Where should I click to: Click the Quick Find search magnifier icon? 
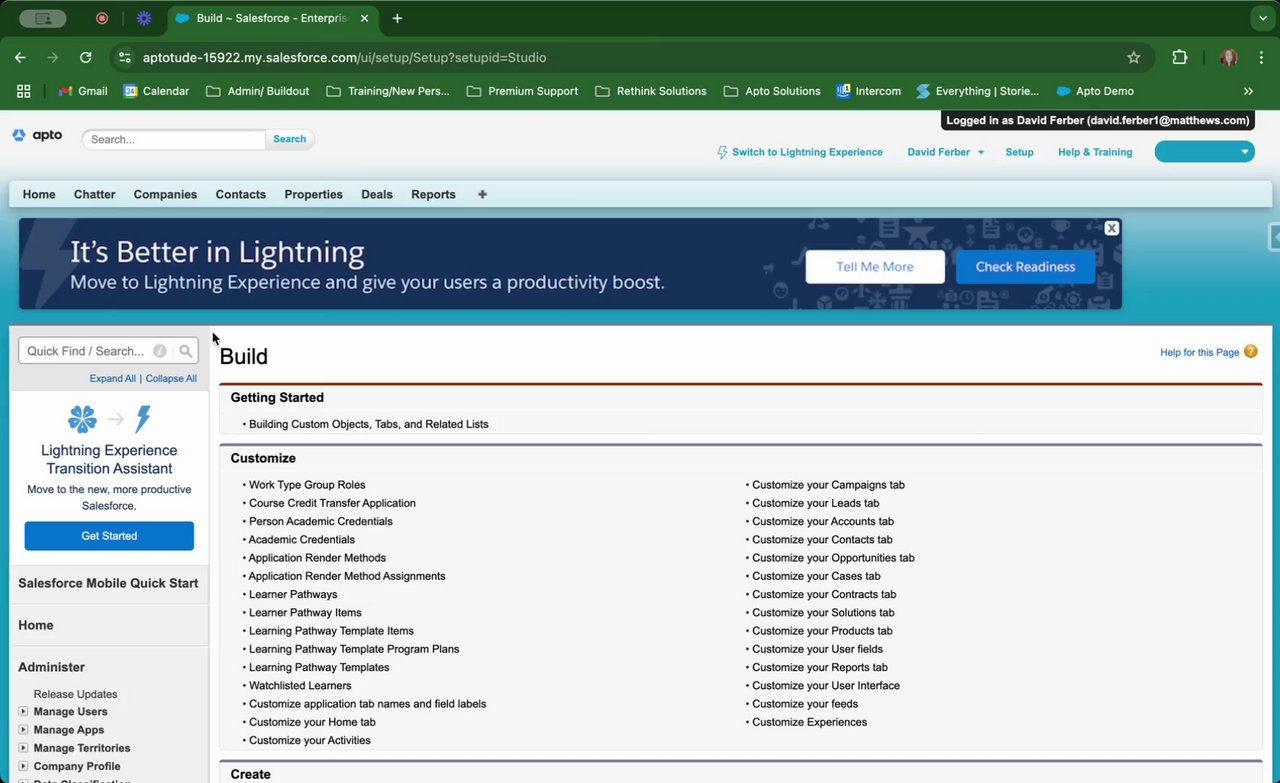185,351
